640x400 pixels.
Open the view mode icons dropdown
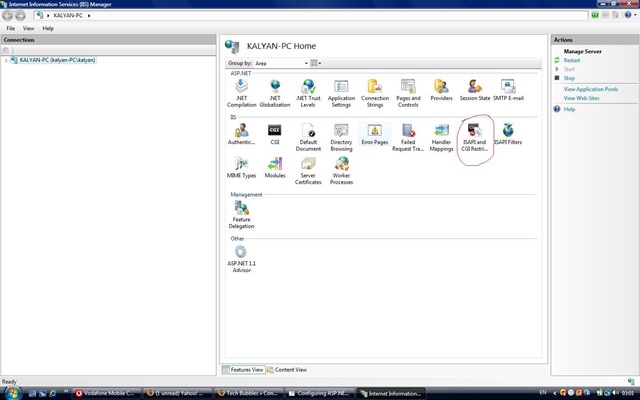(x=316, y=63)
